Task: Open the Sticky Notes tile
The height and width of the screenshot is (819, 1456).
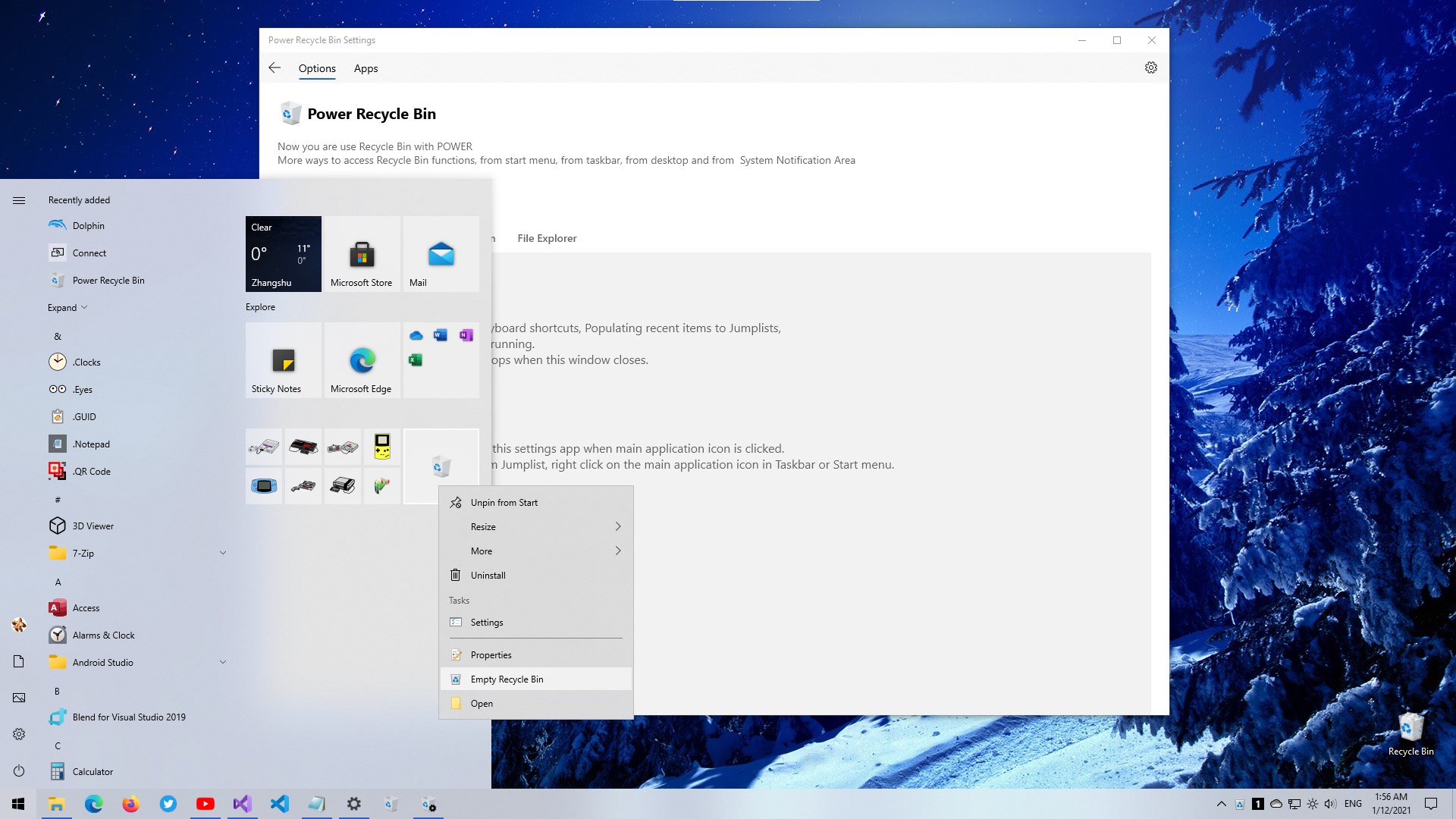Action: tap(284, 360)
